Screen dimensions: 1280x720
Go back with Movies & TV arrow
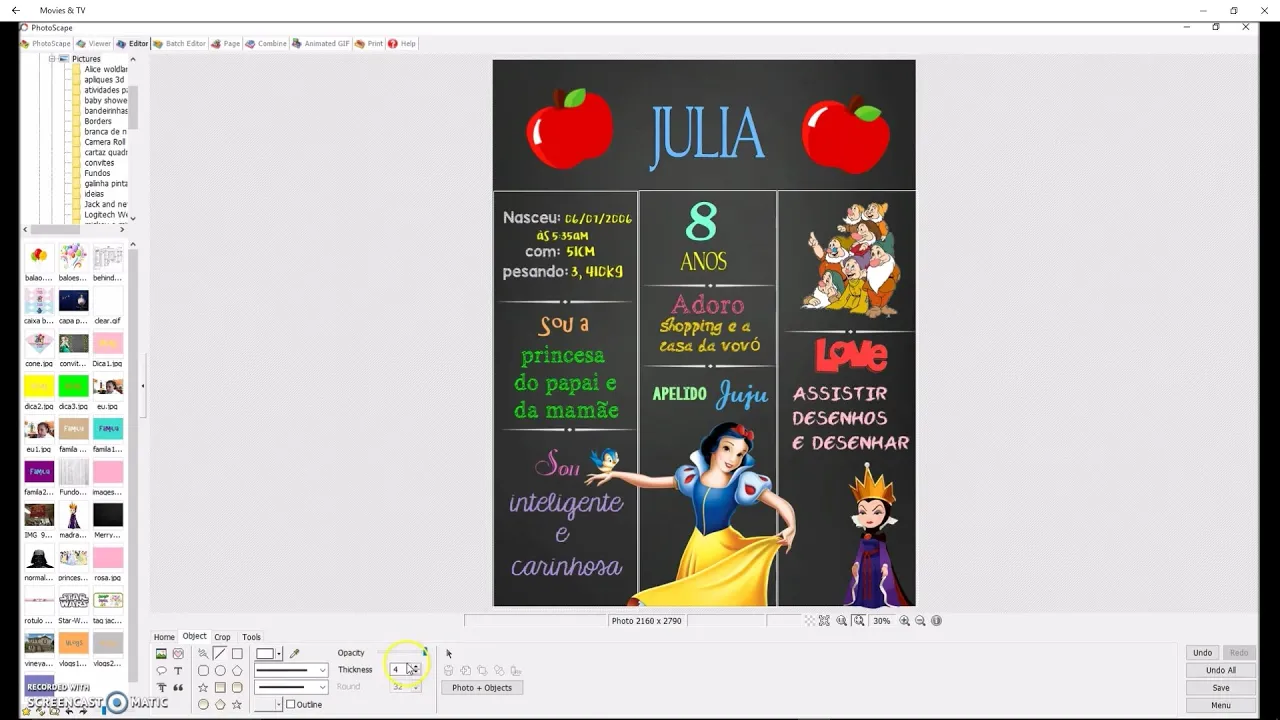tap(15, 10)
